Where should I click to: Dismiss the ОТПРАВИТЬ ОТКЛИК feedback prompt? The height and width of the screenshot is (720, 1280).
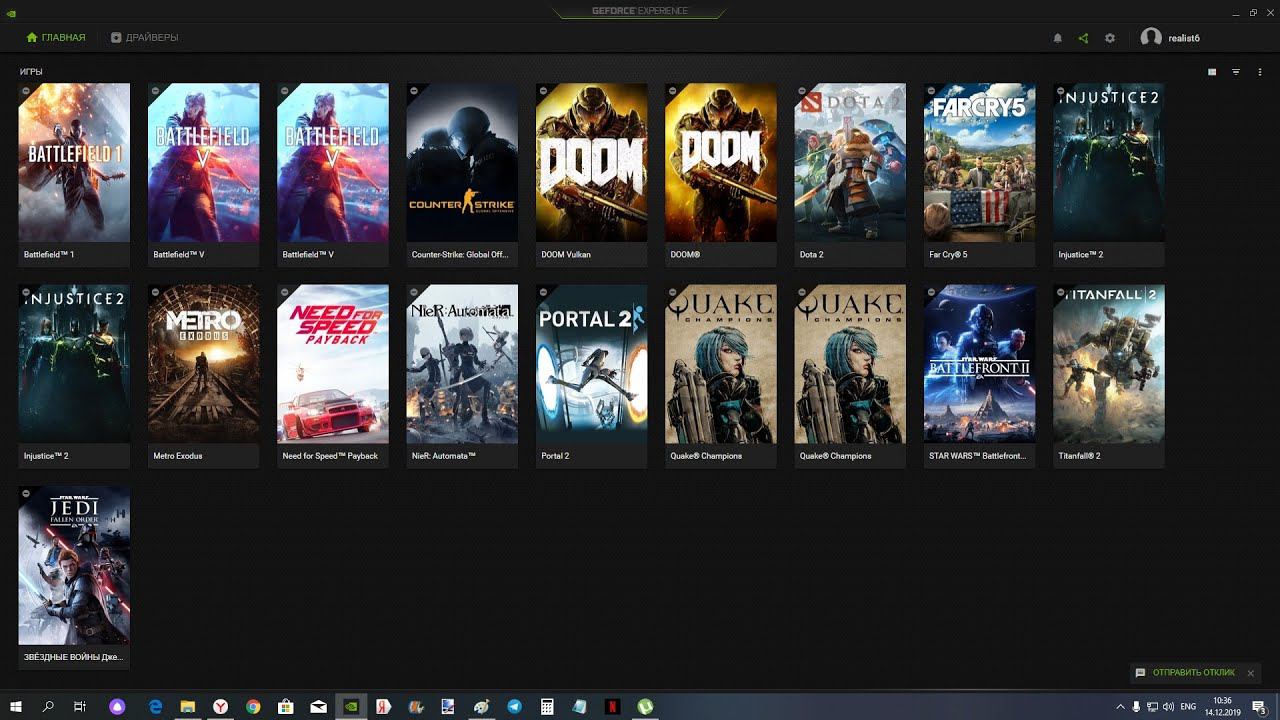(1251, 673)
